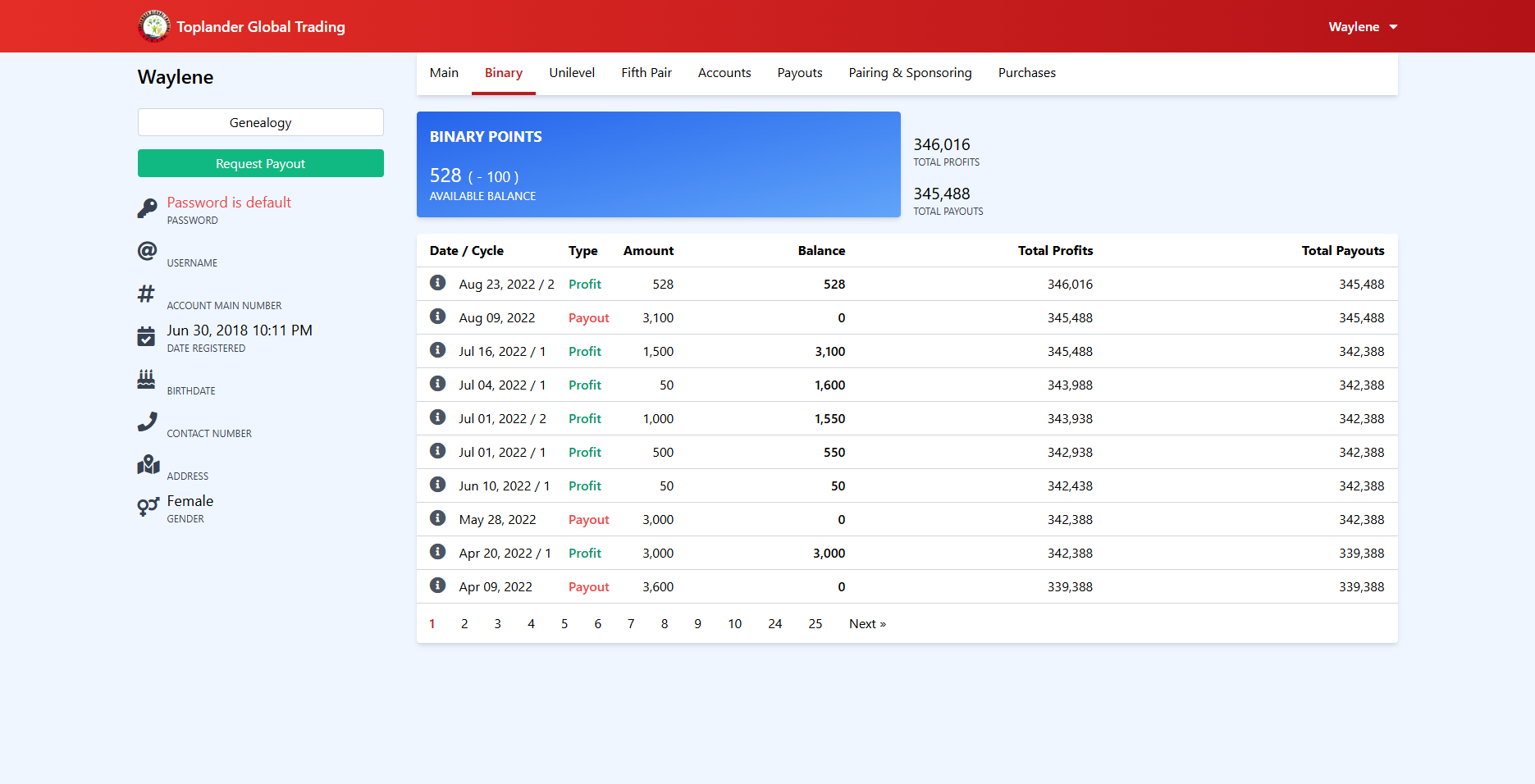
Task: Select the @ username icon
Action: click(x=146, y=251)
